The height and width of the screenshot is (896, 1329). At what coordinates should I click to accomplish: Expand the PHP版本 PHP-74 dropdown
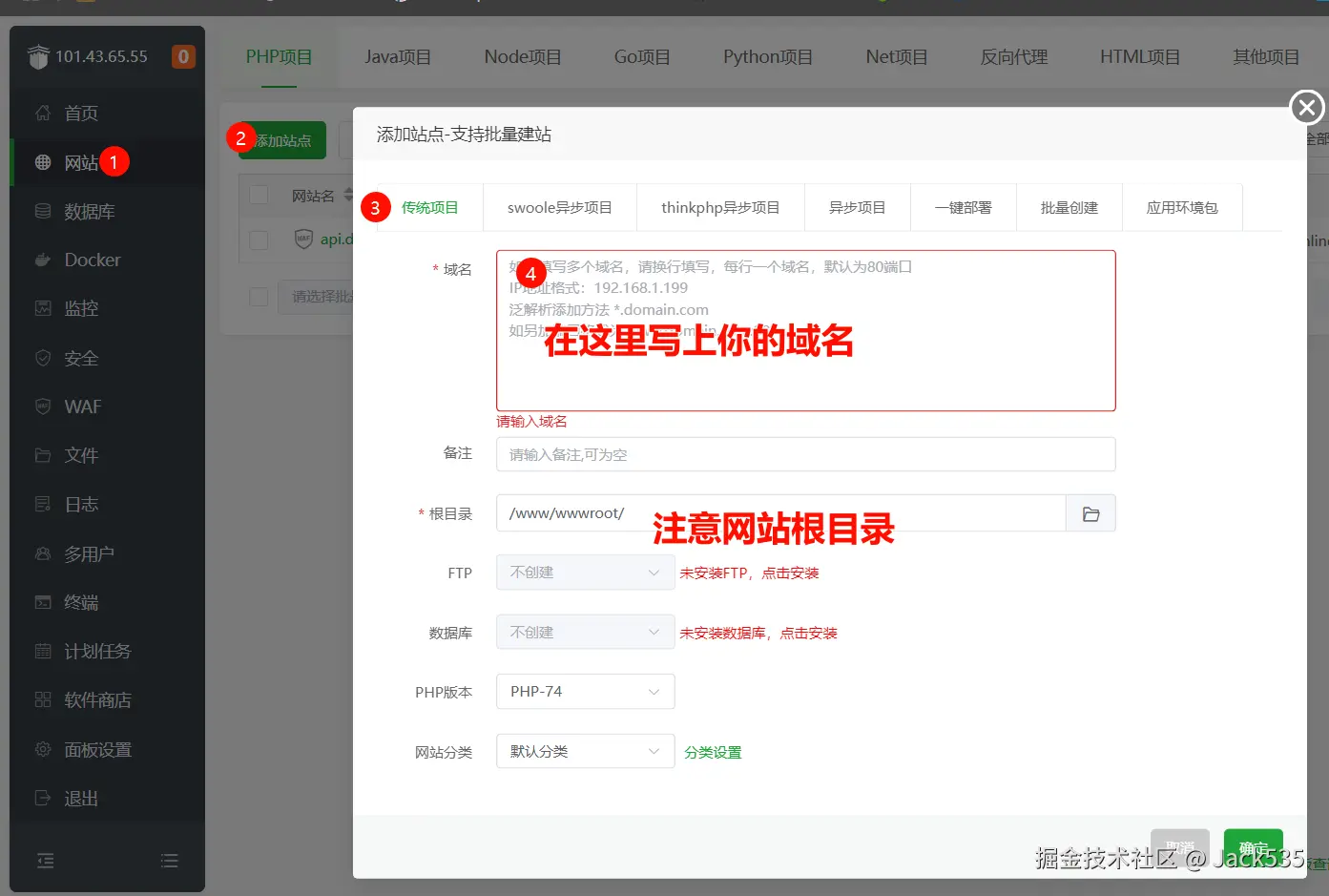[x=586, y=692]
